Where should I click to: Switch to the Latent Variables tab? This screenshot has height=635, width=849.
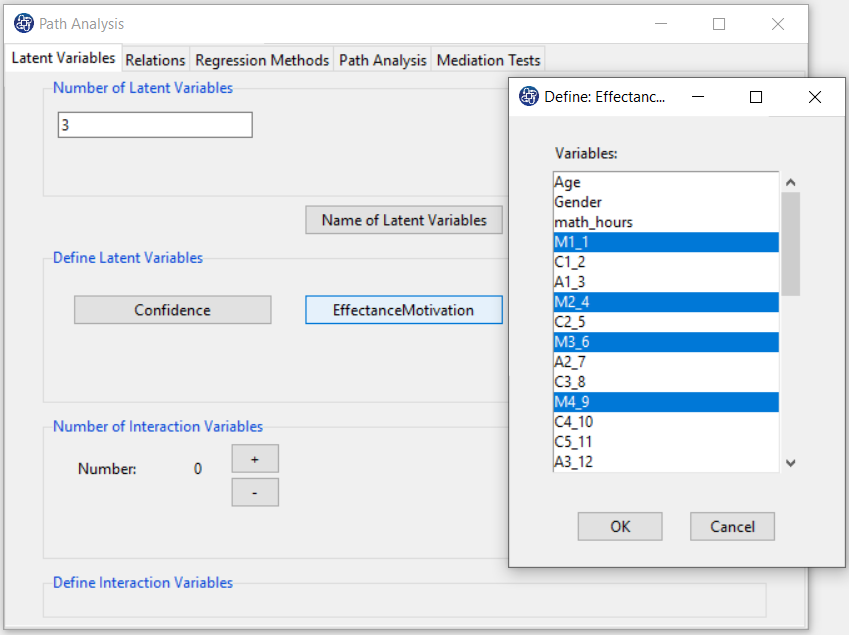click(63, 58)
